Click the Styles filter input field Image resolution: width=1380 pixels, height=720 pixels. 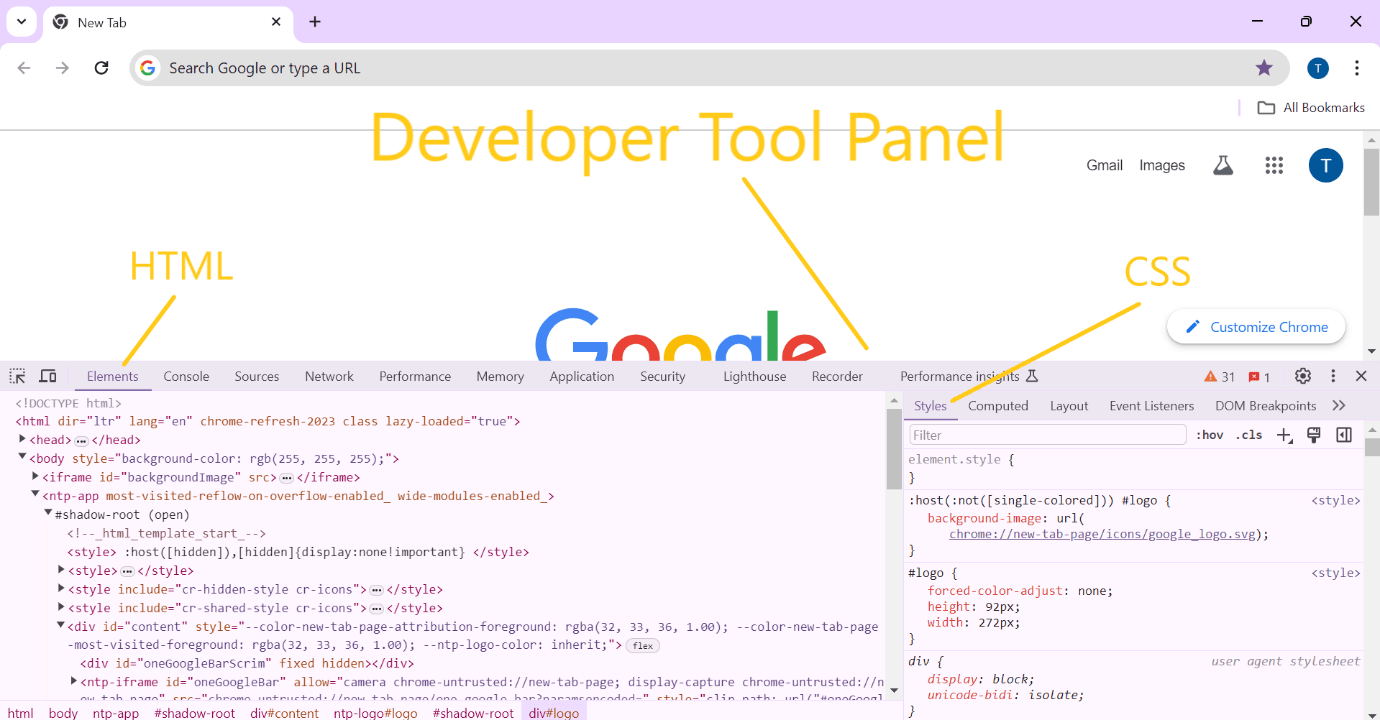(1048, 435)
